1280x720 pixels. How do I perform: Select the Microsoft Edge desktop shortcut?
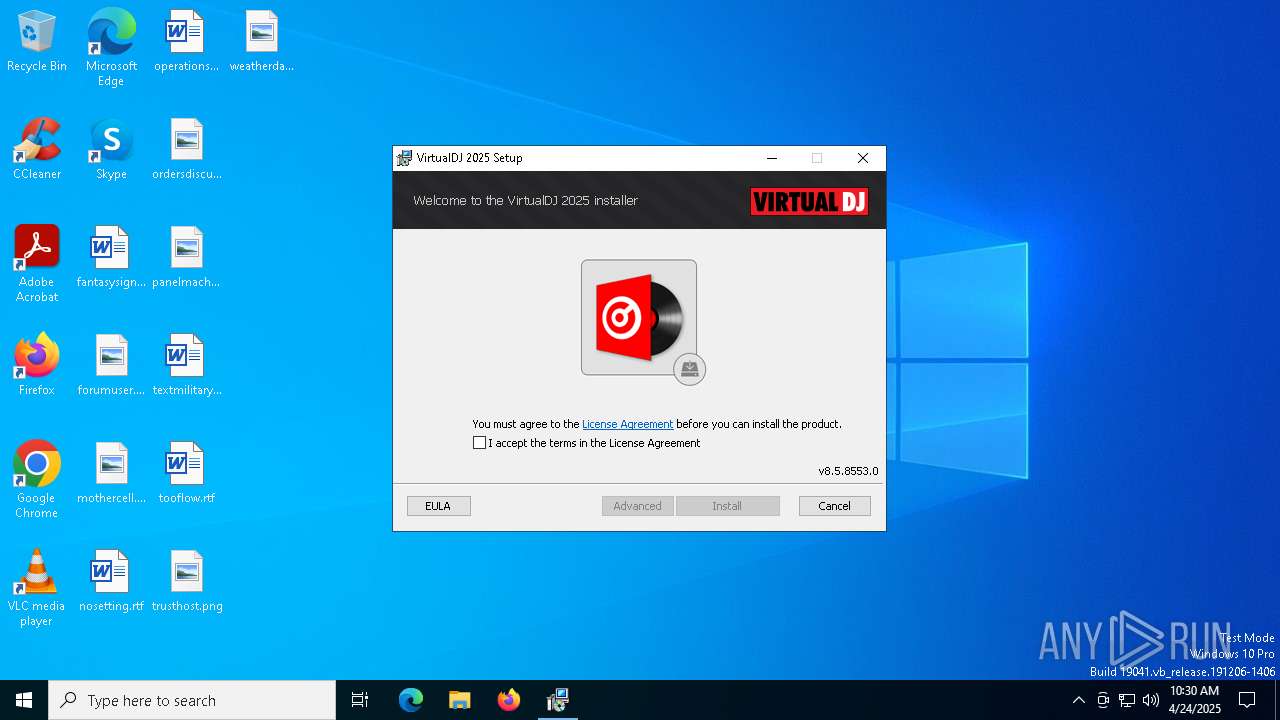point(111,48)
